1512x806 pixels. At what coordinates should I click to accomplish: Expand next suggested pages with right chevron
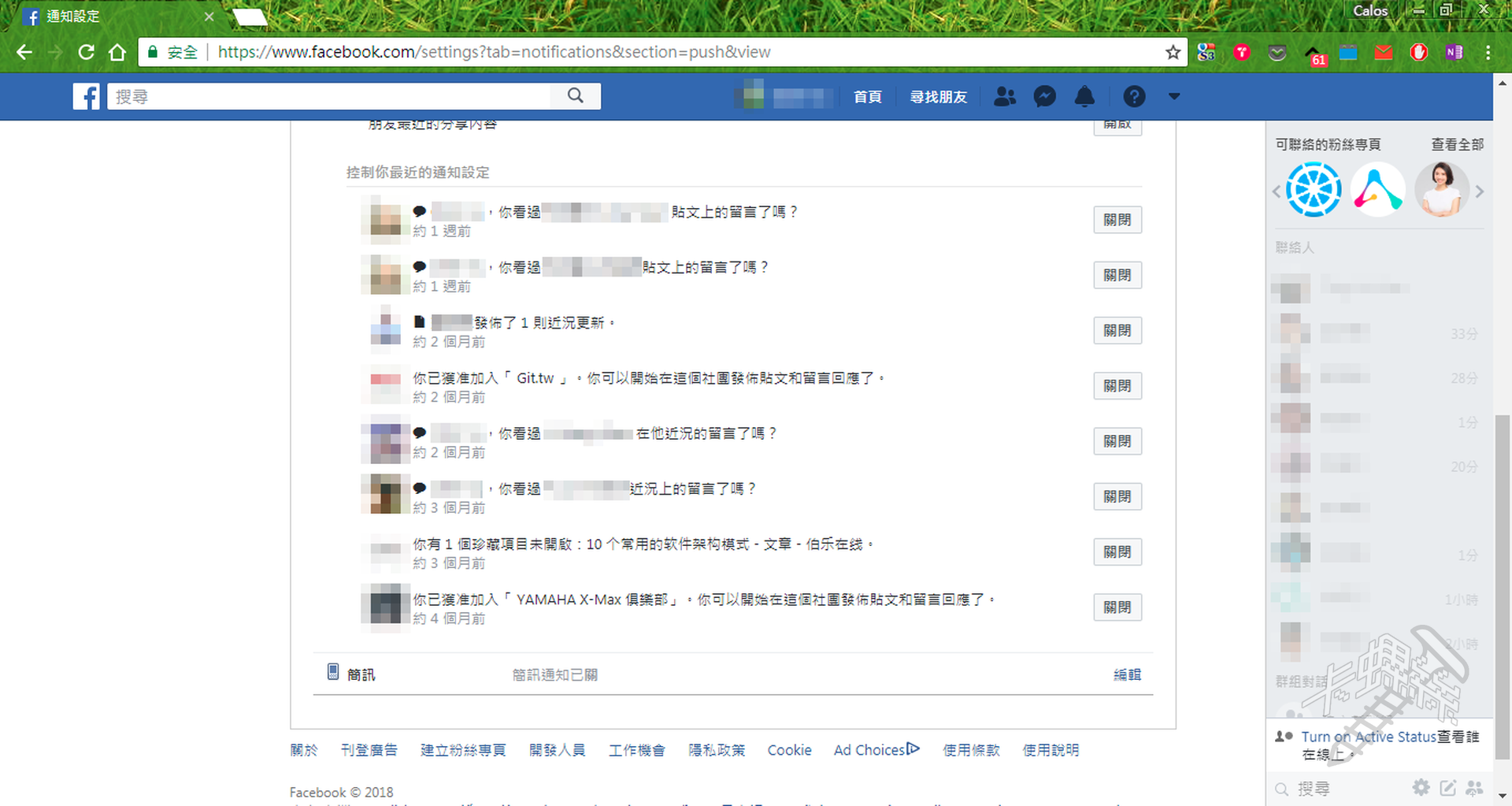(1480, 191)
